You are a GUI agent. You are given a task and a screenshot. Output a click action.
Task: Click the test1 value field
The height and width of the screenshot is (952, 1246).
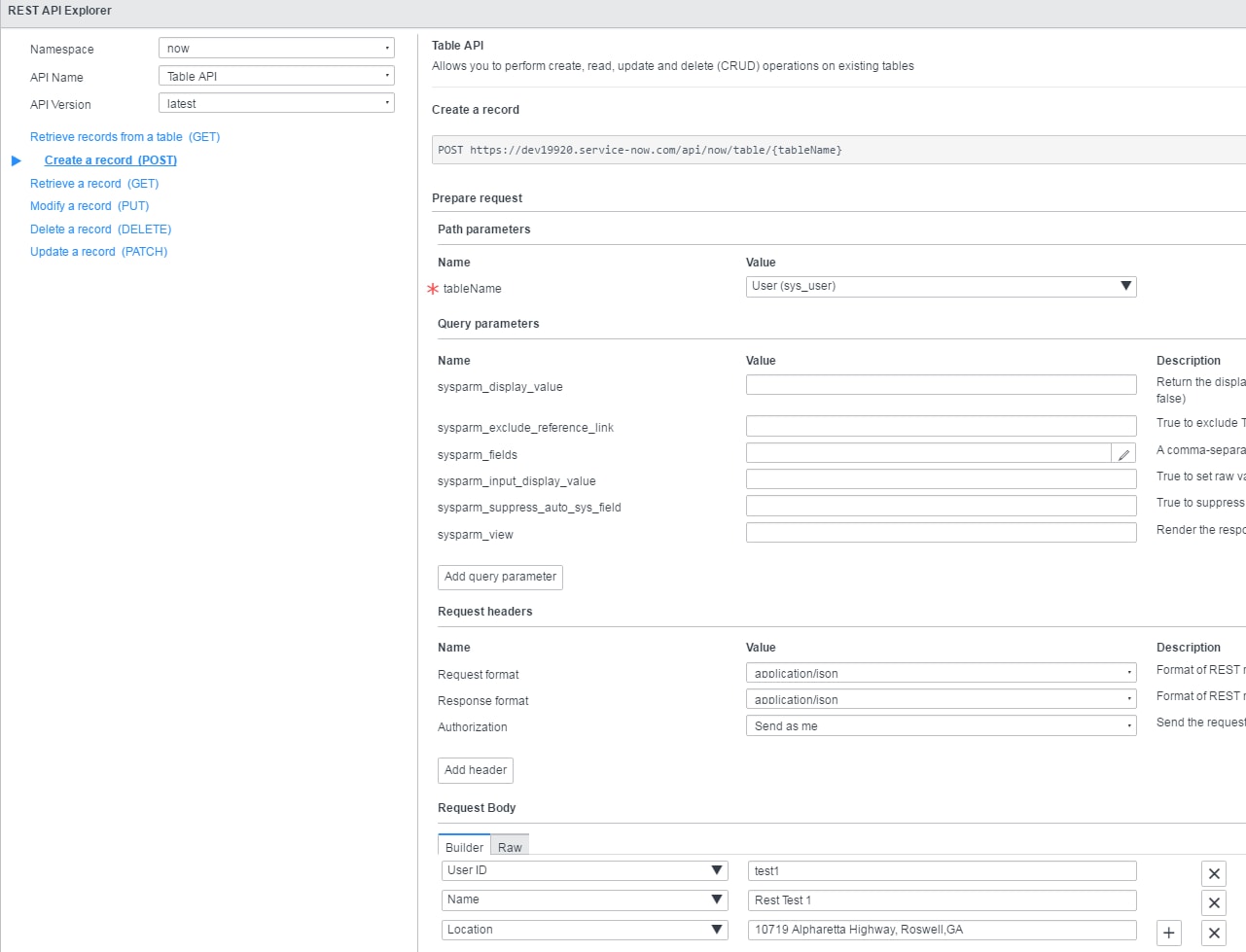click(x=941, y=870)
